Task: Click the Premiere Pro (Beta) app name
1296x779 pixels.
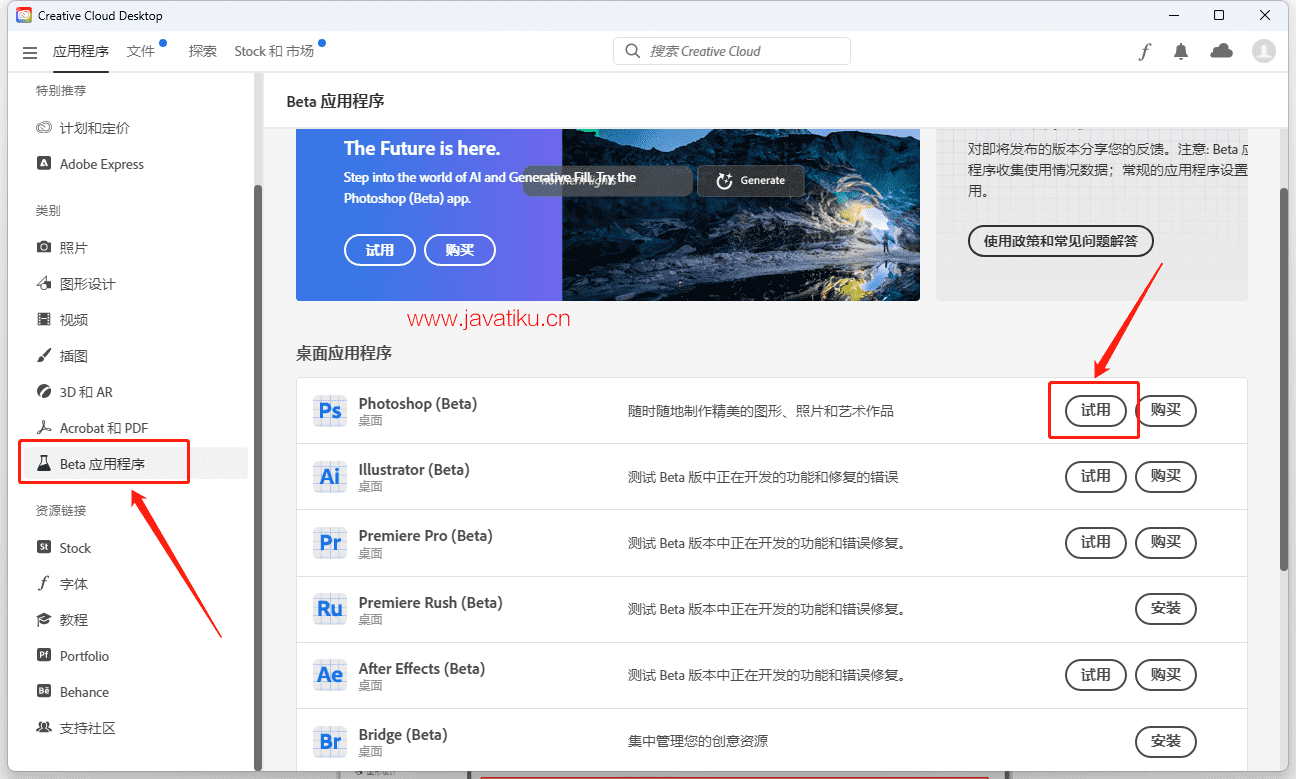Action: [426, 536]
